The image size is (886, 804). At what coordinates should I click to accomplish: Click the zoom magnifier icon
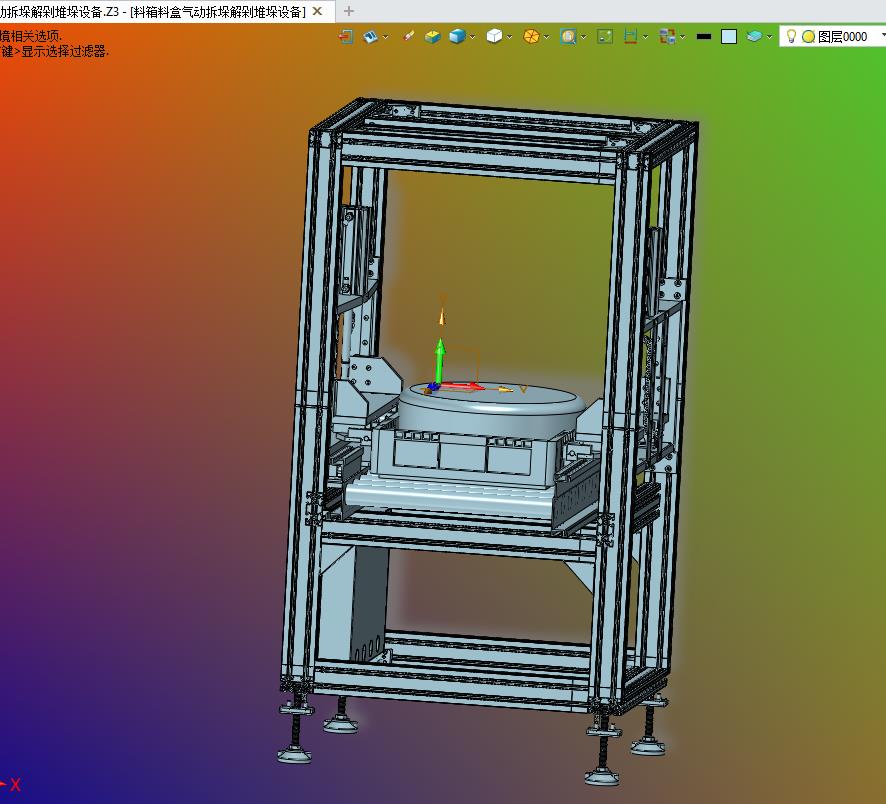click(x=568, y=37)
